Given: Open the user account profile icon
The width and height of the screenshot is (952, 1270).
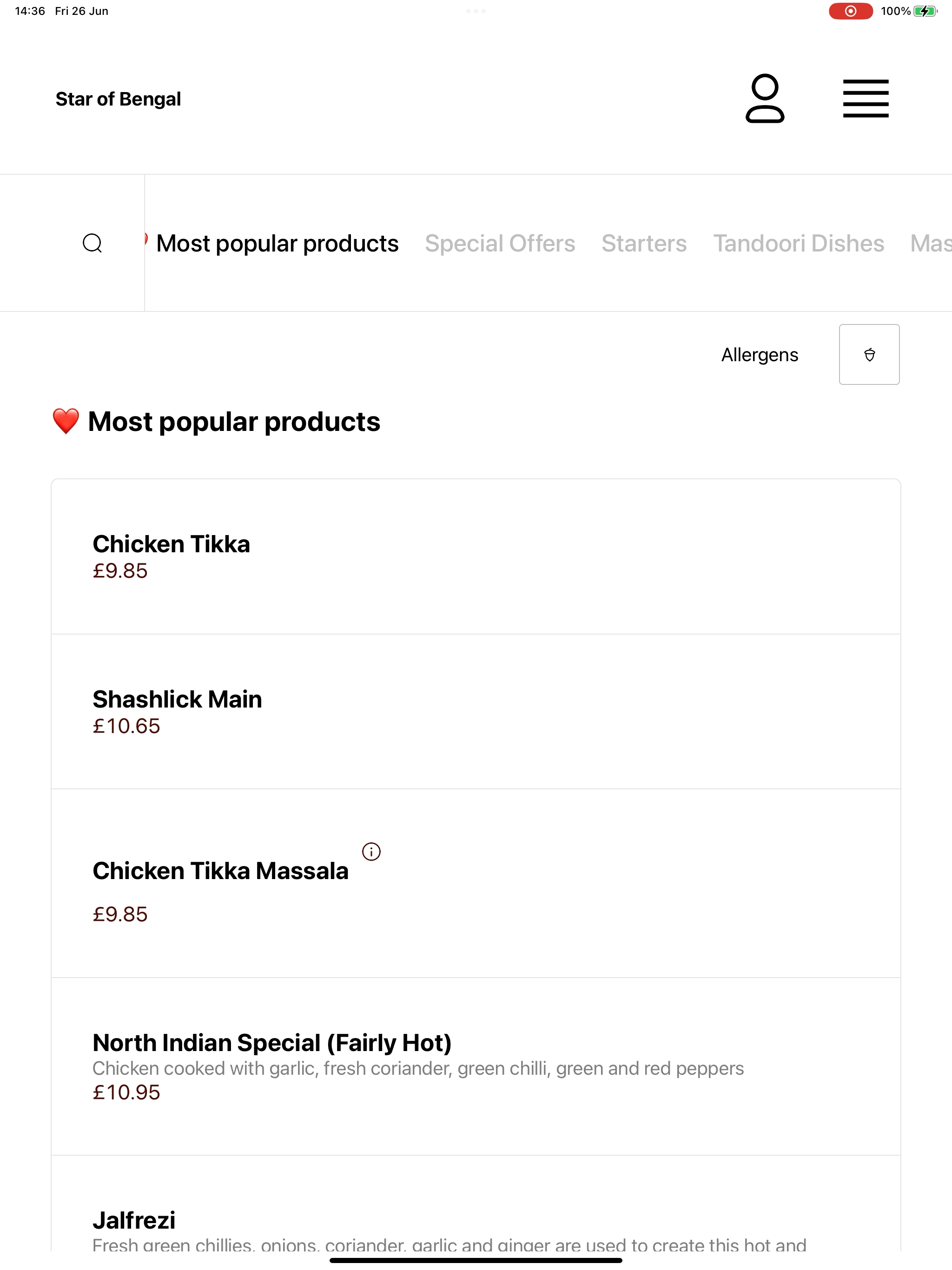Looking at the screenshot, I should (765, 98).
